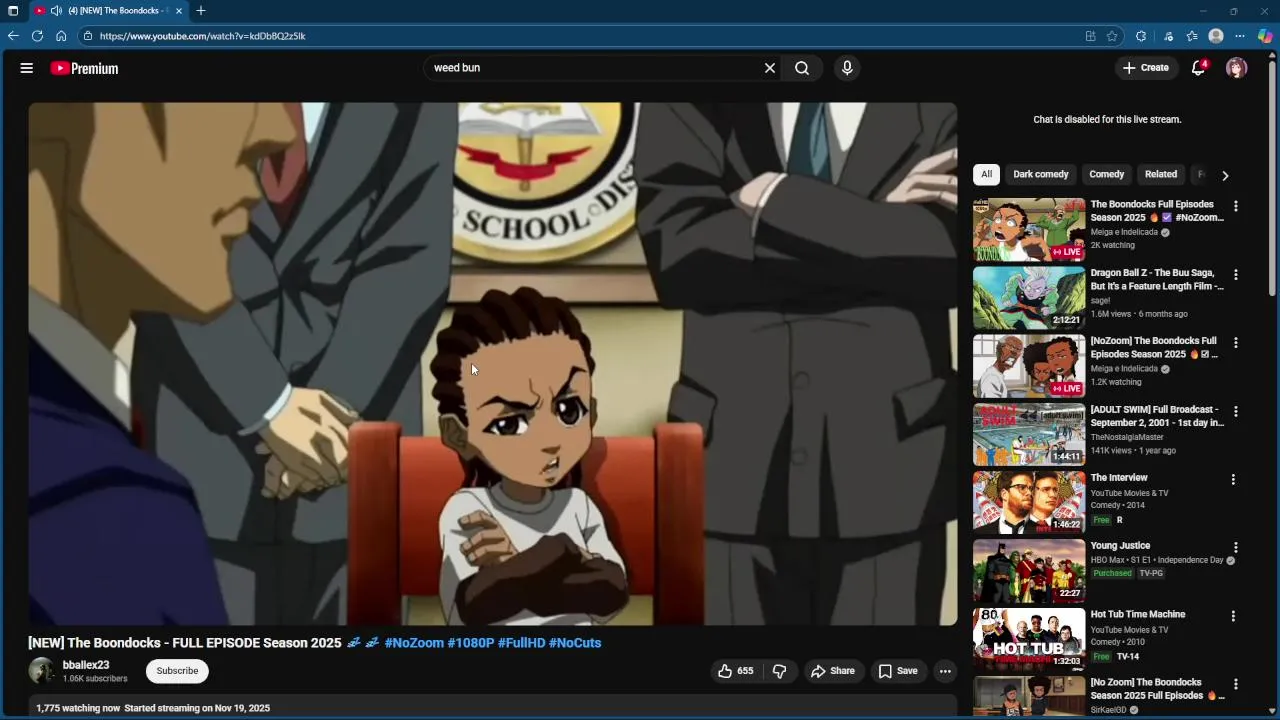
Task: Open the #1080P hashtag link
Action: (x=471, y=643)
